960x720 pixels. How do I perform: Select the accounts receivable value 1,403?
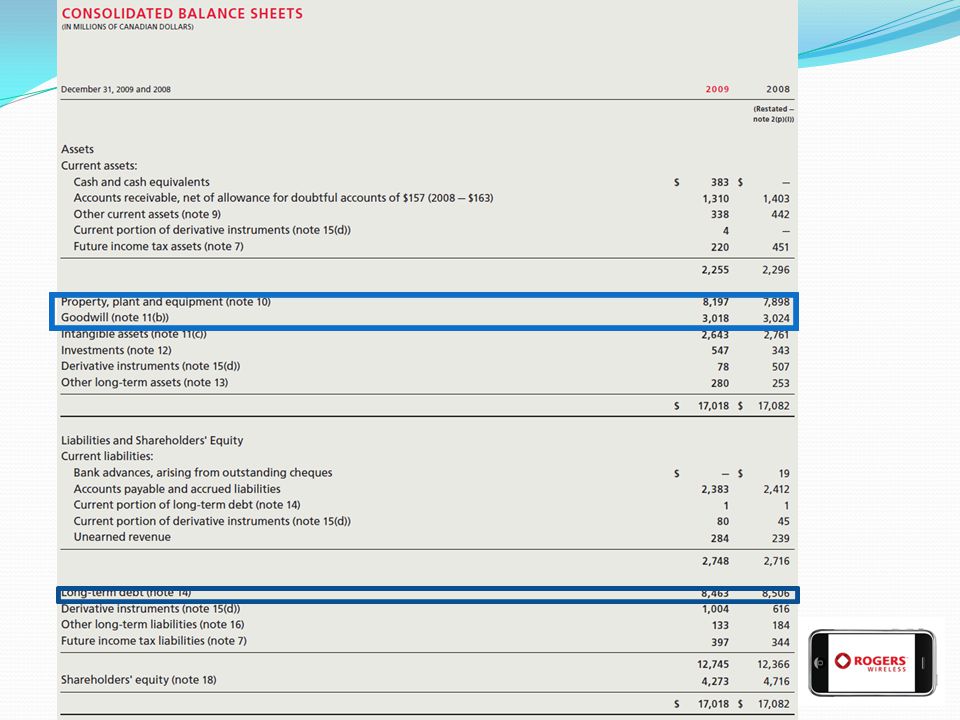pyautogui.click(x=776, y=199)
